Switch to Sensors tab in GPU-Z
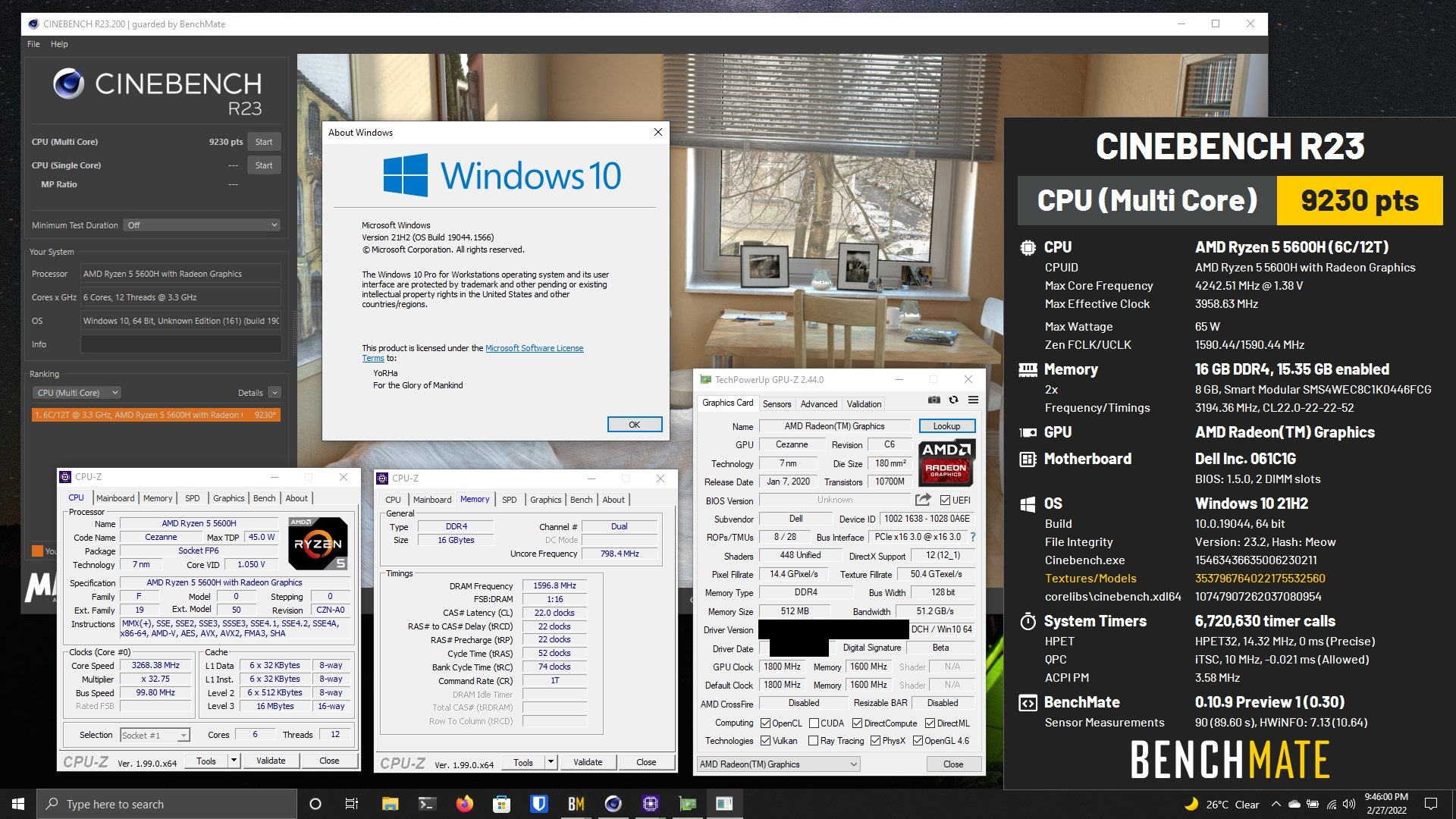The image size is (1456, 819). tap(777, 404)
